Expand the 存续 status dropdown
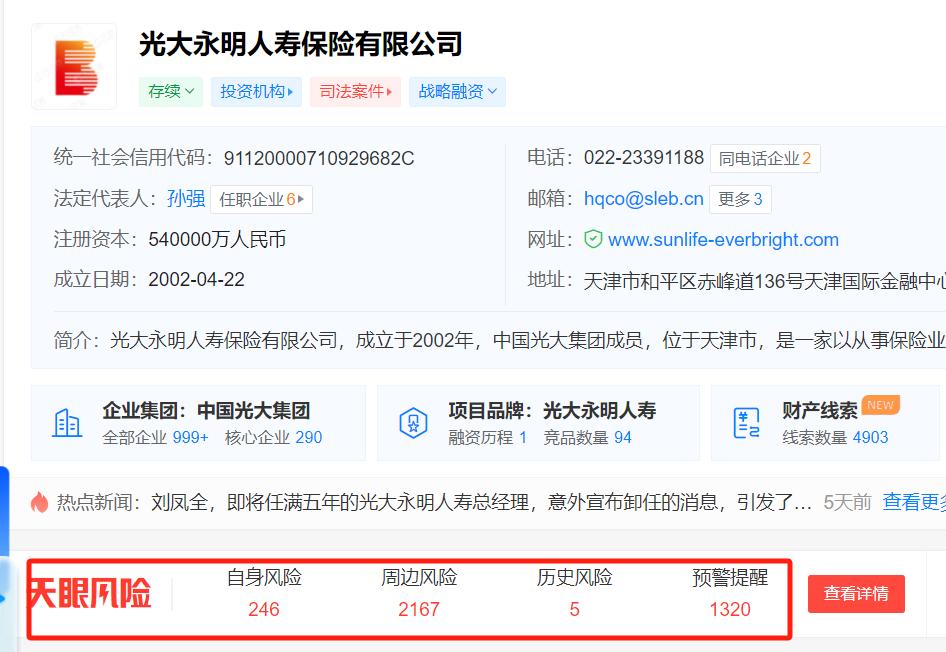 (x=171, y=92)
